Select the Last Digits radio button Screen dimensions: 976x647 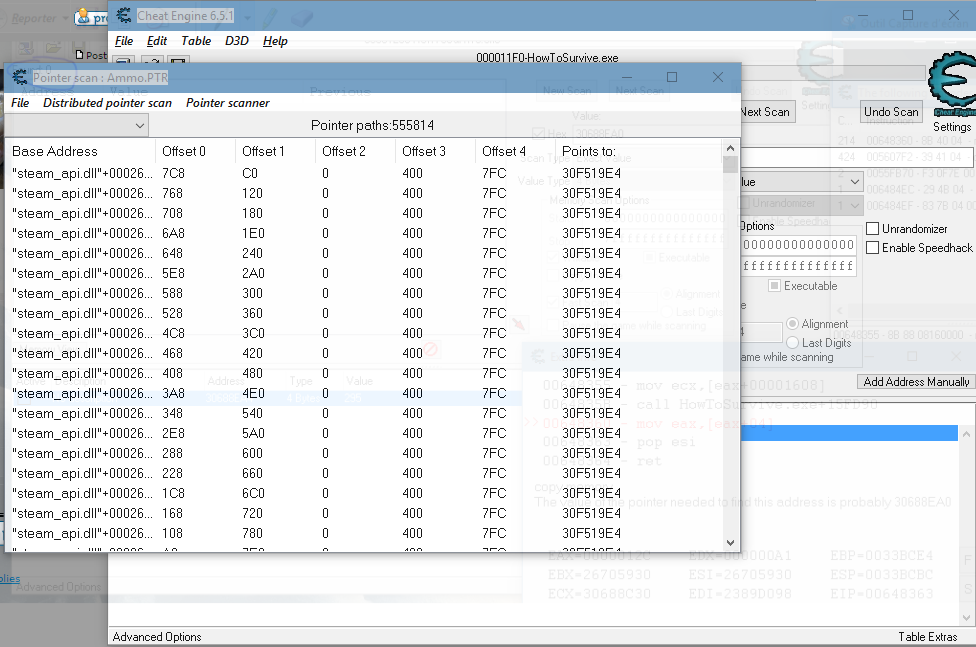793,343
